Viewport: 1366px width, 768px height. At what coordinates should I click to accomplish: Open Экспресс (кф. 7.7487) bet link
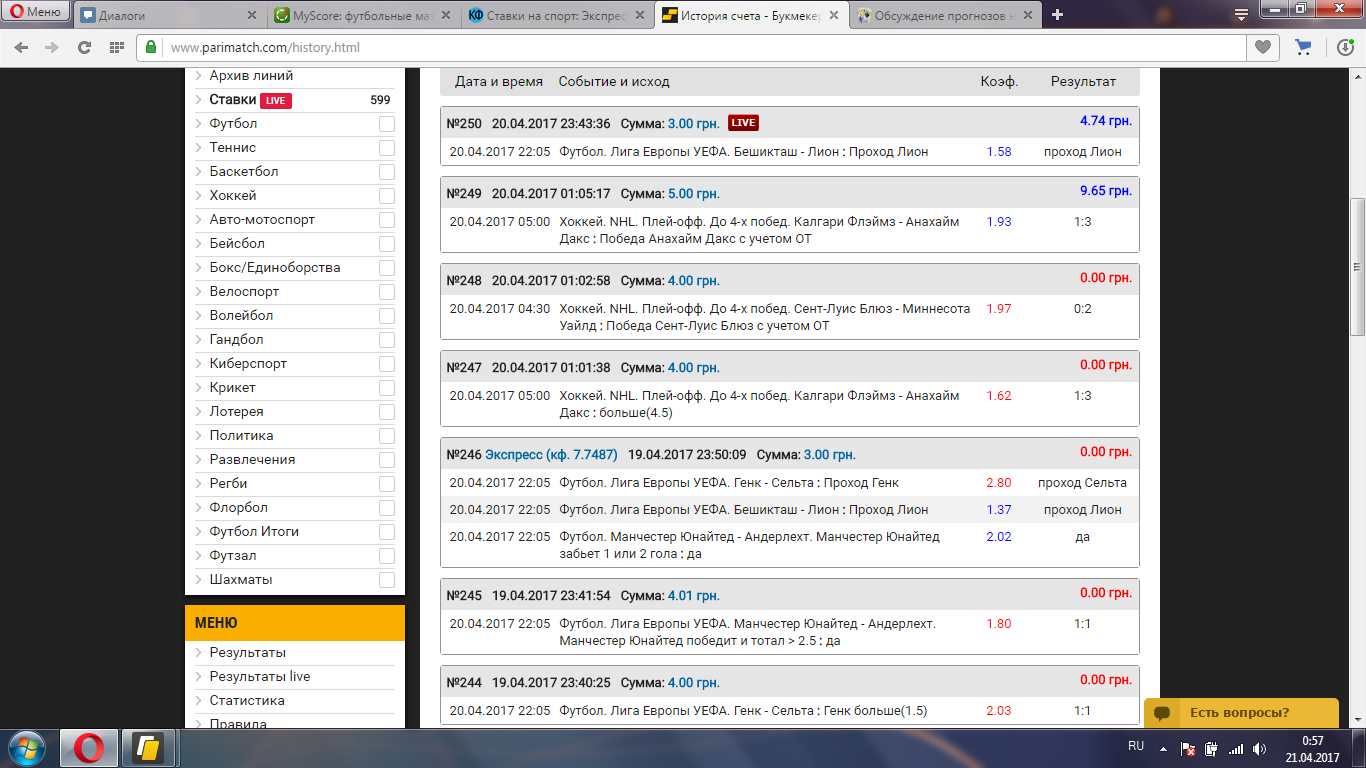coord(551,454)
